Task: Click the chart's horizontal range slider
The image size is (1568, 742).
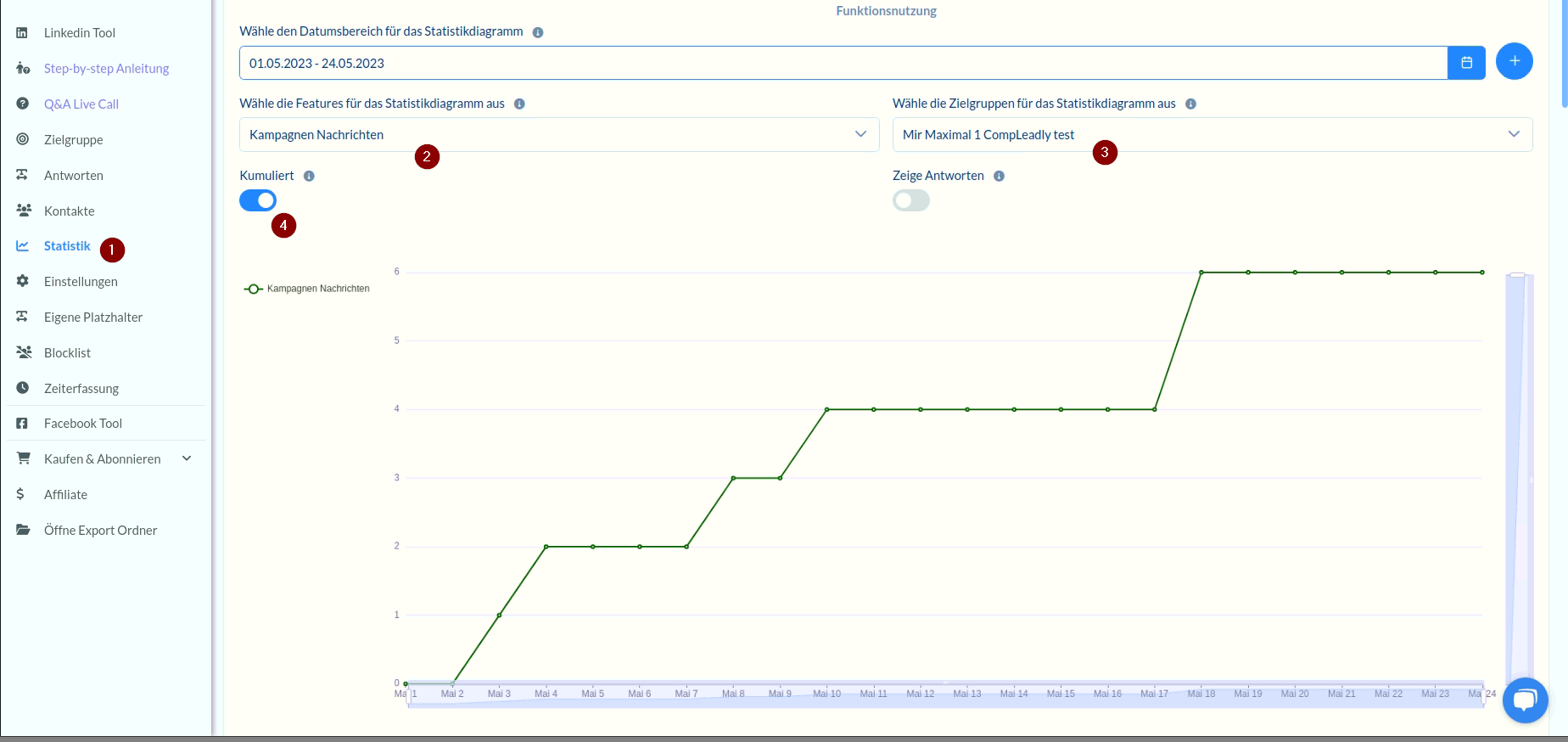Action: point(945,696)
